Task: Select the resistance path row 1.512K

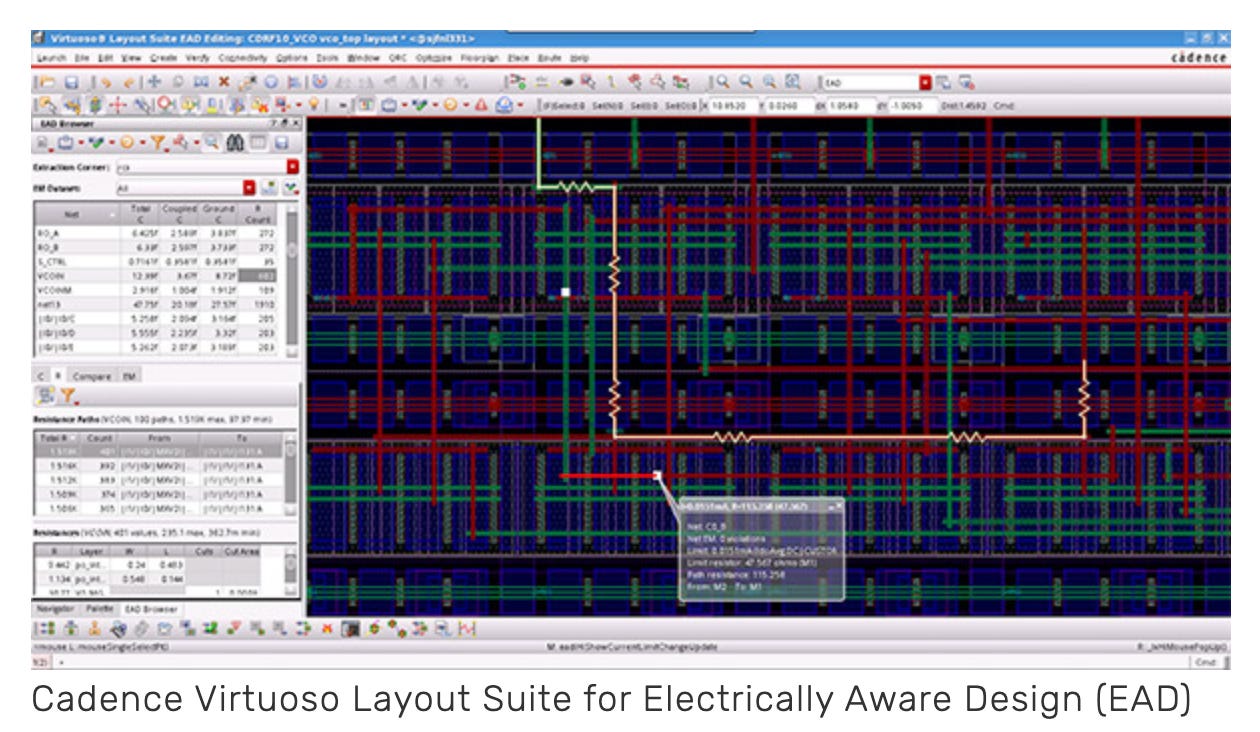Action: tap(159, 479)
